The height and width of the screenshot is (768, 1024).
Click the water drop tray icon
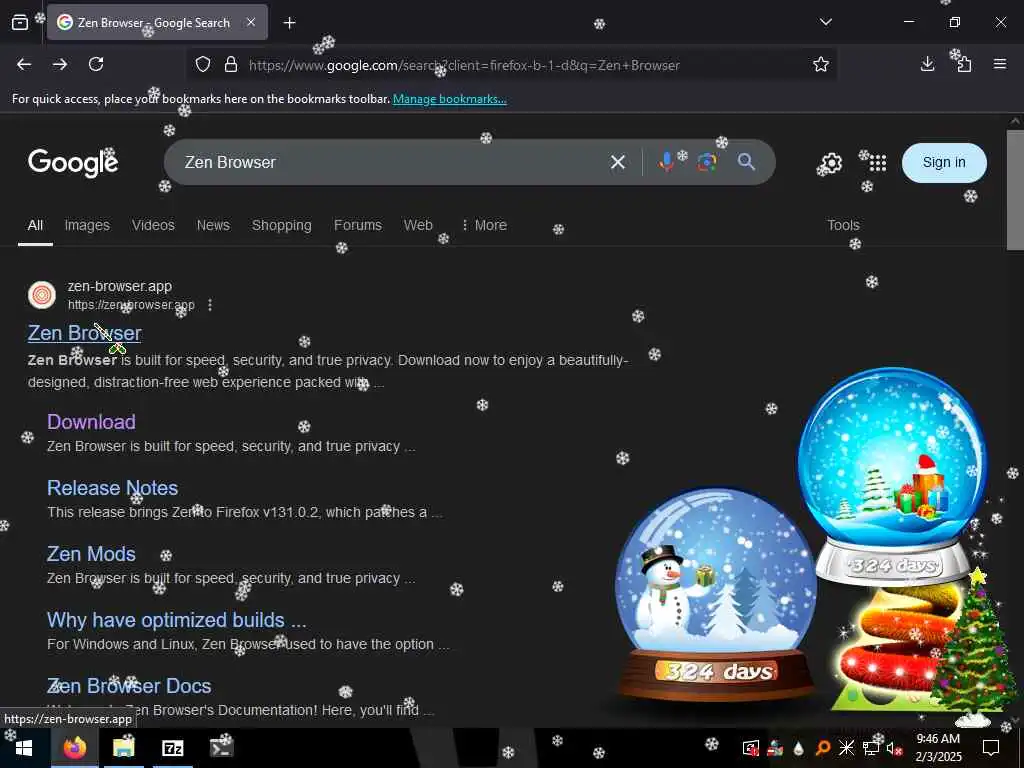click(x=798, y=748)
